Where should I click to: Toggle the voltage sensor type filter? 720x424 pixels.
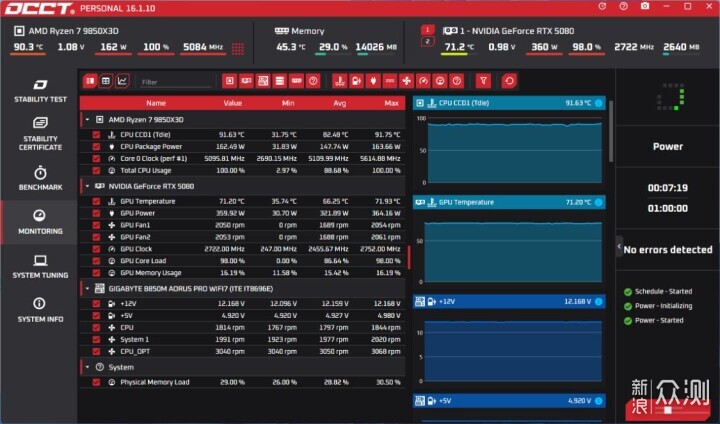point(356,81)
